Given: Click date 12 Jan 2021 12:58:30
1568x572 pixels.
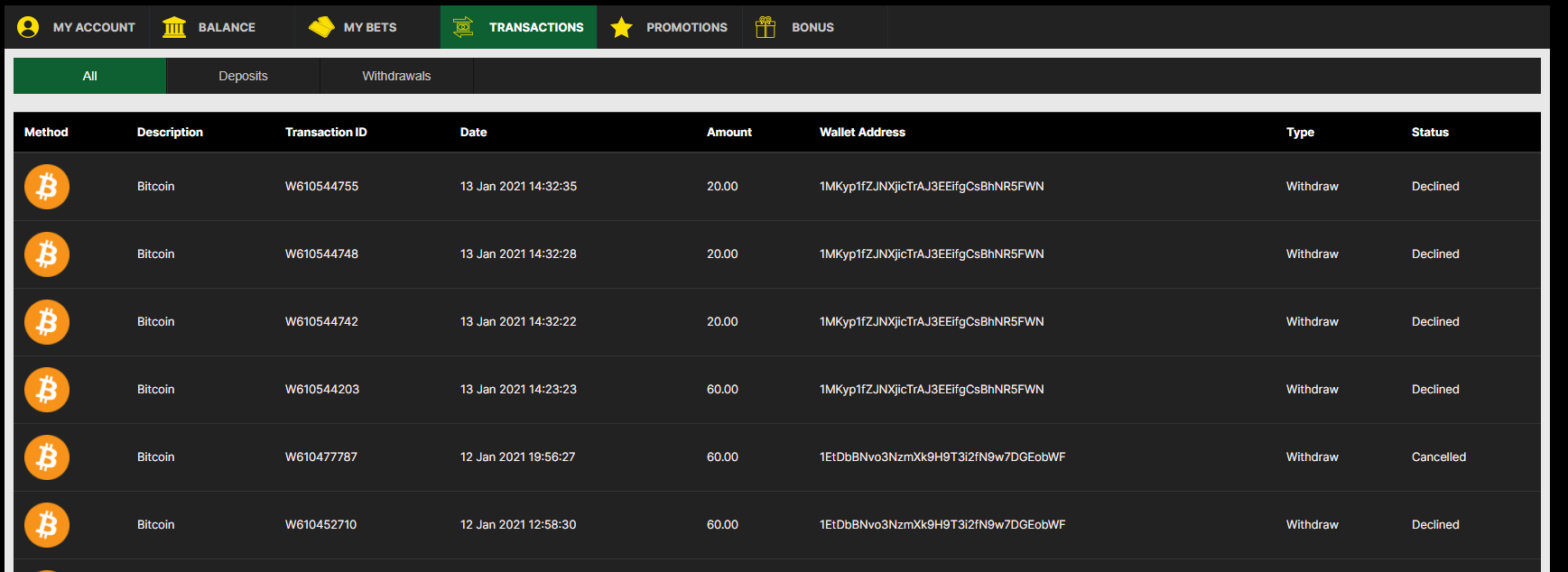Looking at the screenshot, I should coord(518,524).
